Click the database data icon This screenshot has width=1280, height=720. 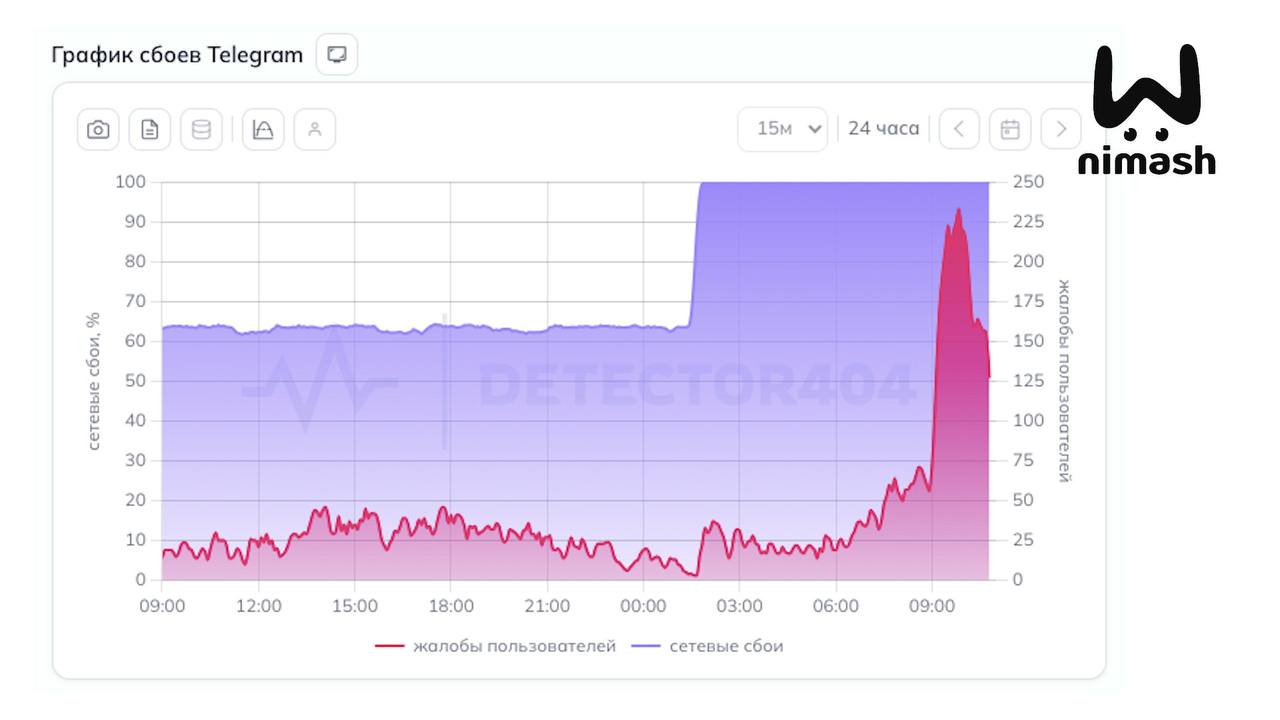point(201,130)
